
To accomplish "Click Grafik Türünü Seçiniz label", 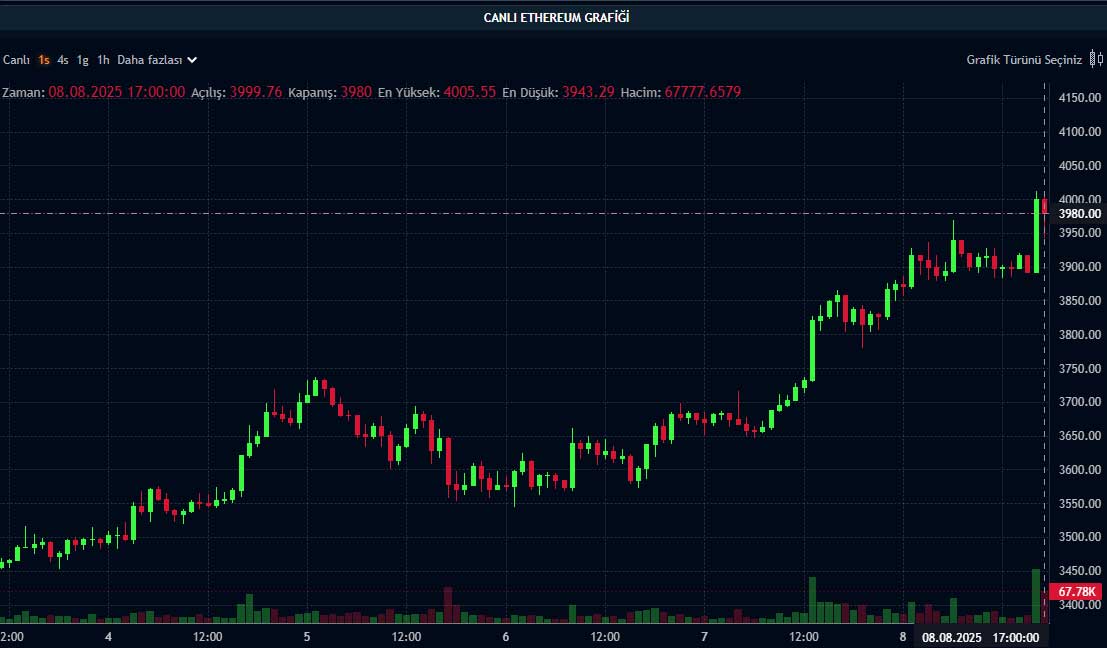I will tap(1024, 60).
